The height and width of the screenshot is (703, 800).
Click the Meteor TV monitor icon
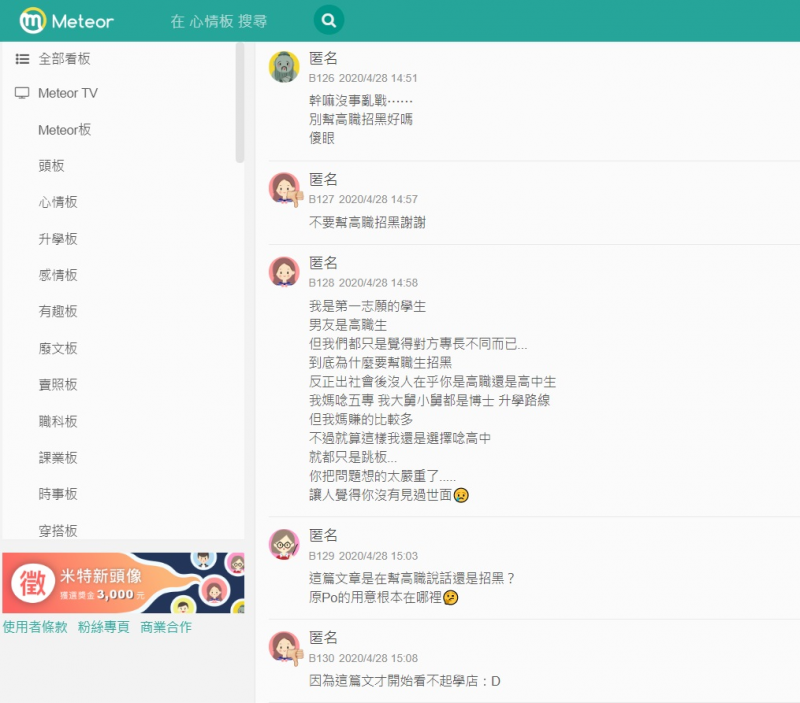[x=22, y=93]
